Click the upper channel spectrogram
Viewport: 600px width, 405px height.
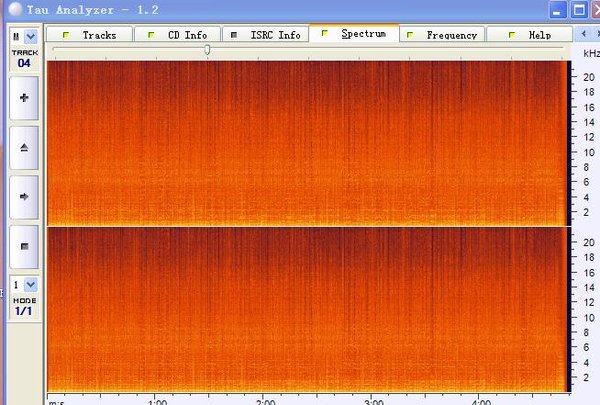(307, 143)
